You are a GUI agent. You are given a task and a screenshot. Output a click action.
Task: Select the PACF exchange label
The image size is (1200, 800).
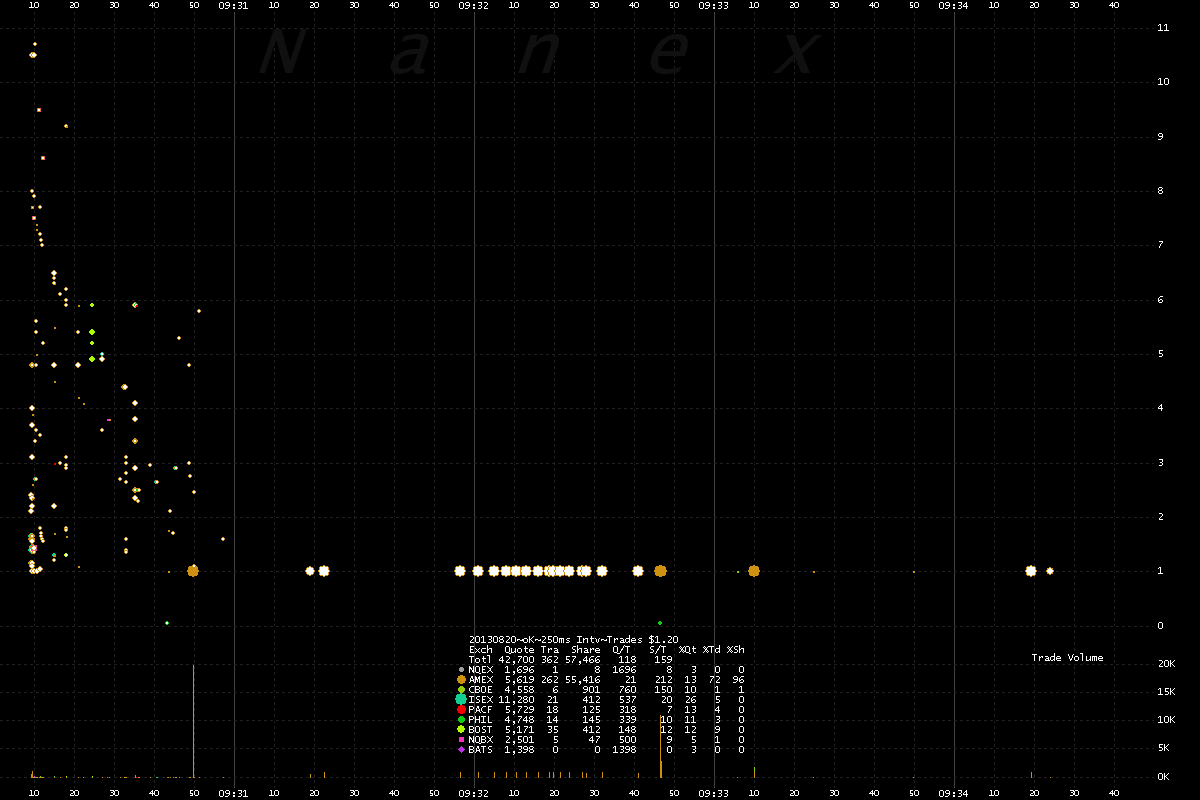click(x=481, y=709)
